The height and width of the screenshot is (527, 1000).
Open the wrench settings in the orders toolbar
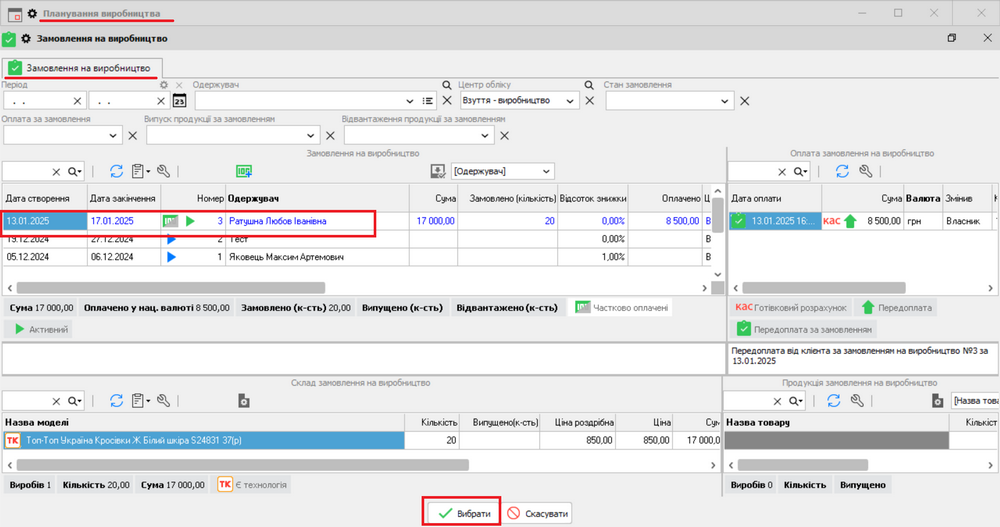(x=165, y=172)
